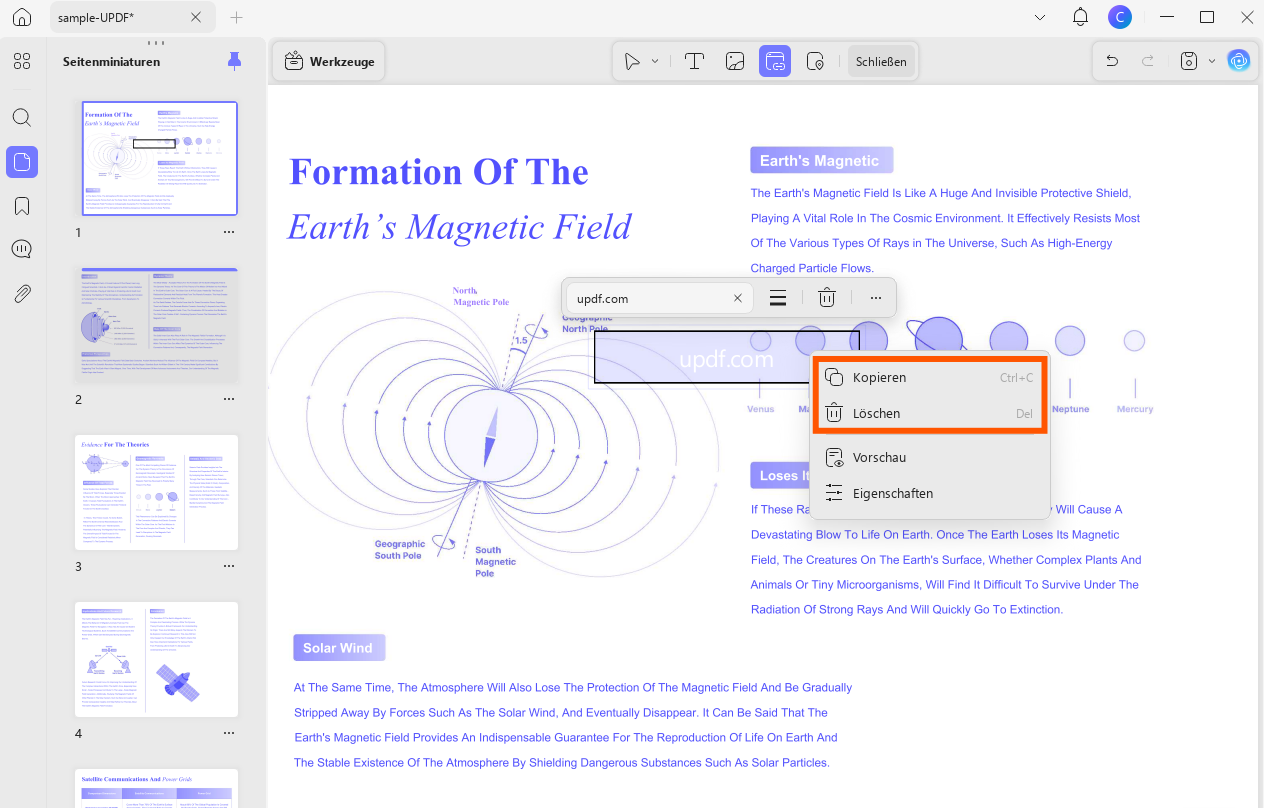
Task: Select page 4 thumbnail
Action: pyautogui.click(x=157, y=659)
